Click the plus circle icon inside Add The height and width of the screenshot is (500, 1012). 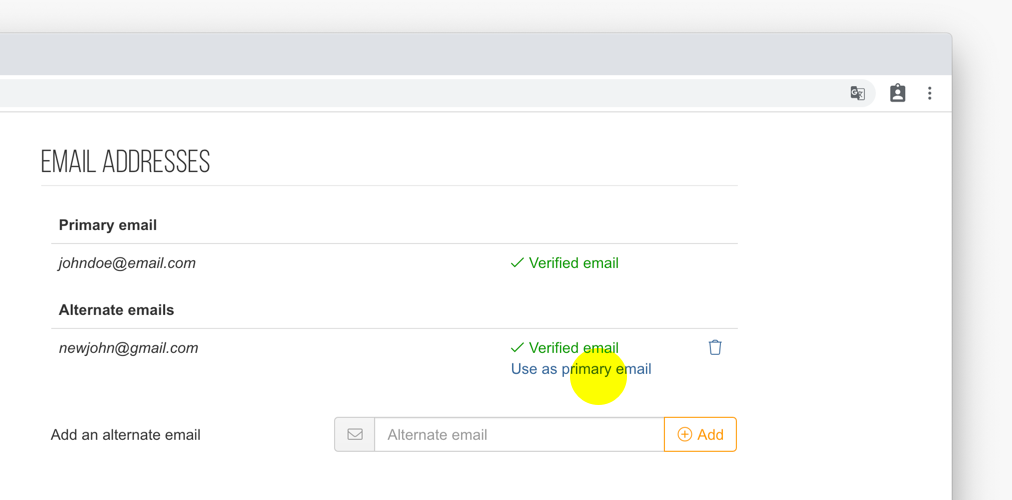684,434
